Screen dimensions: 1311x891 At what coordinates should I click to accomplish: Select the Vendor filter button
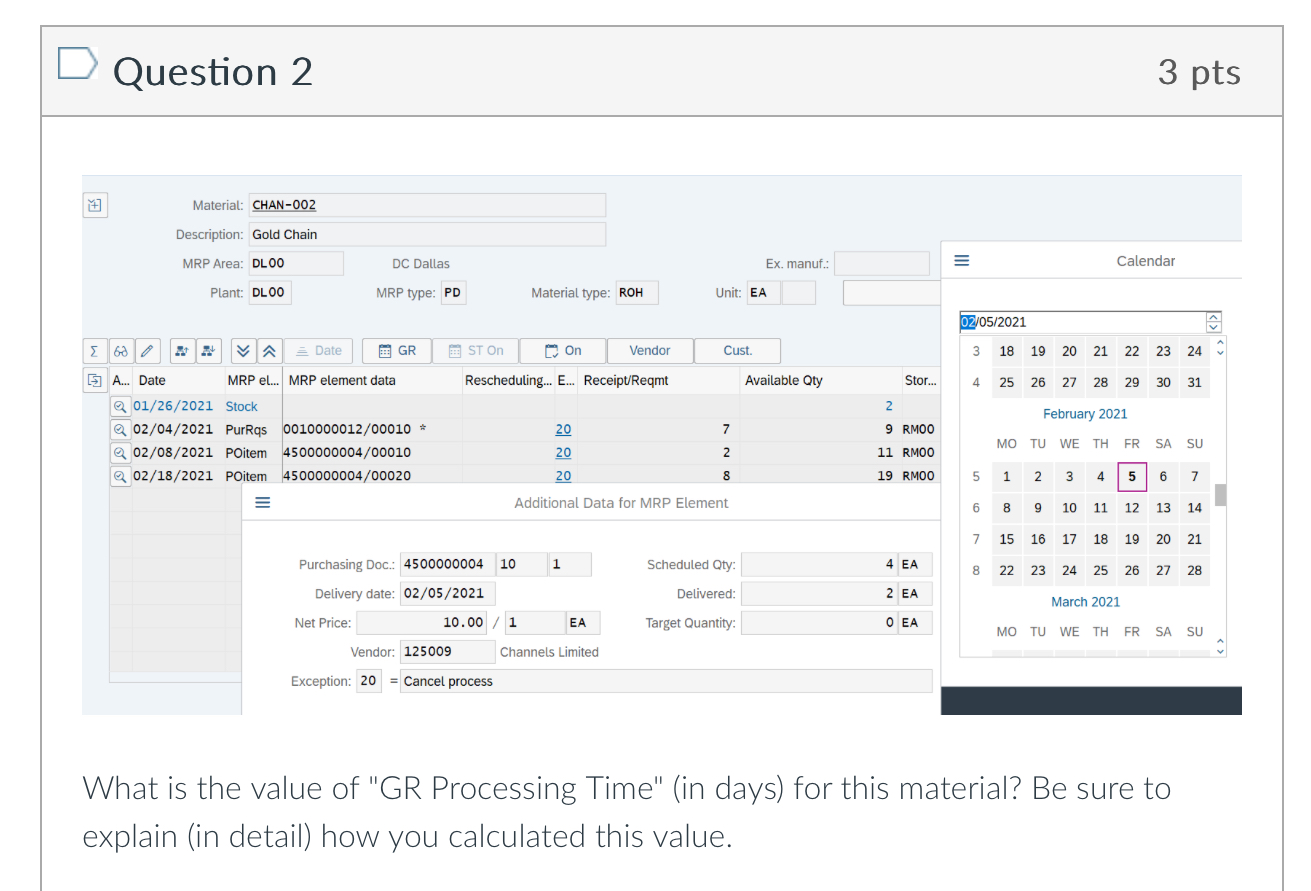[x=650, y=351]
